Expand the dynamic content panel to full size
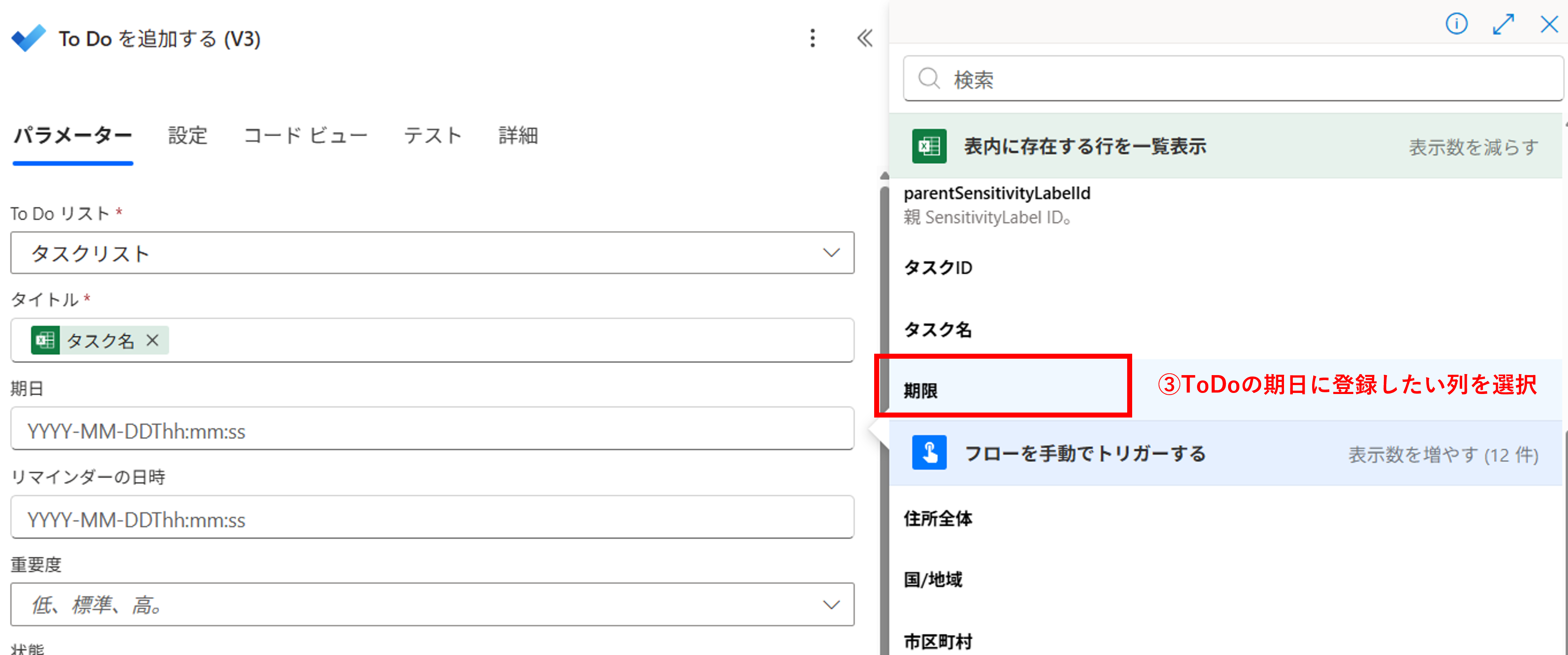Screen dimensions: 1568x655 pos(1503,24)
